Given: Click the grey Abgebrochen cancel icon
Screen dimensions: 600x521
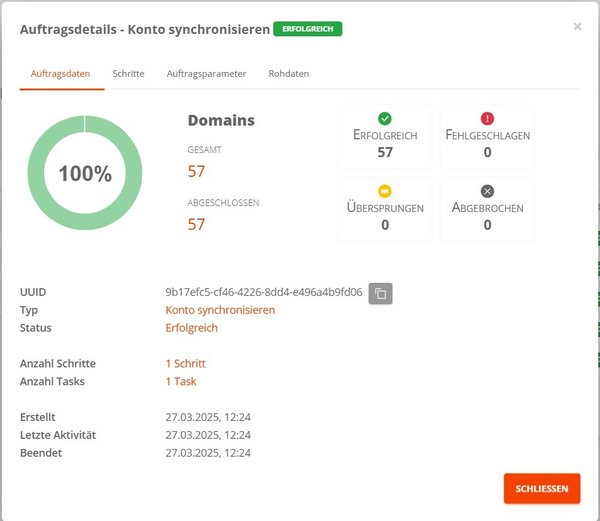Looking at the screenshot, I should click(487, 191).
